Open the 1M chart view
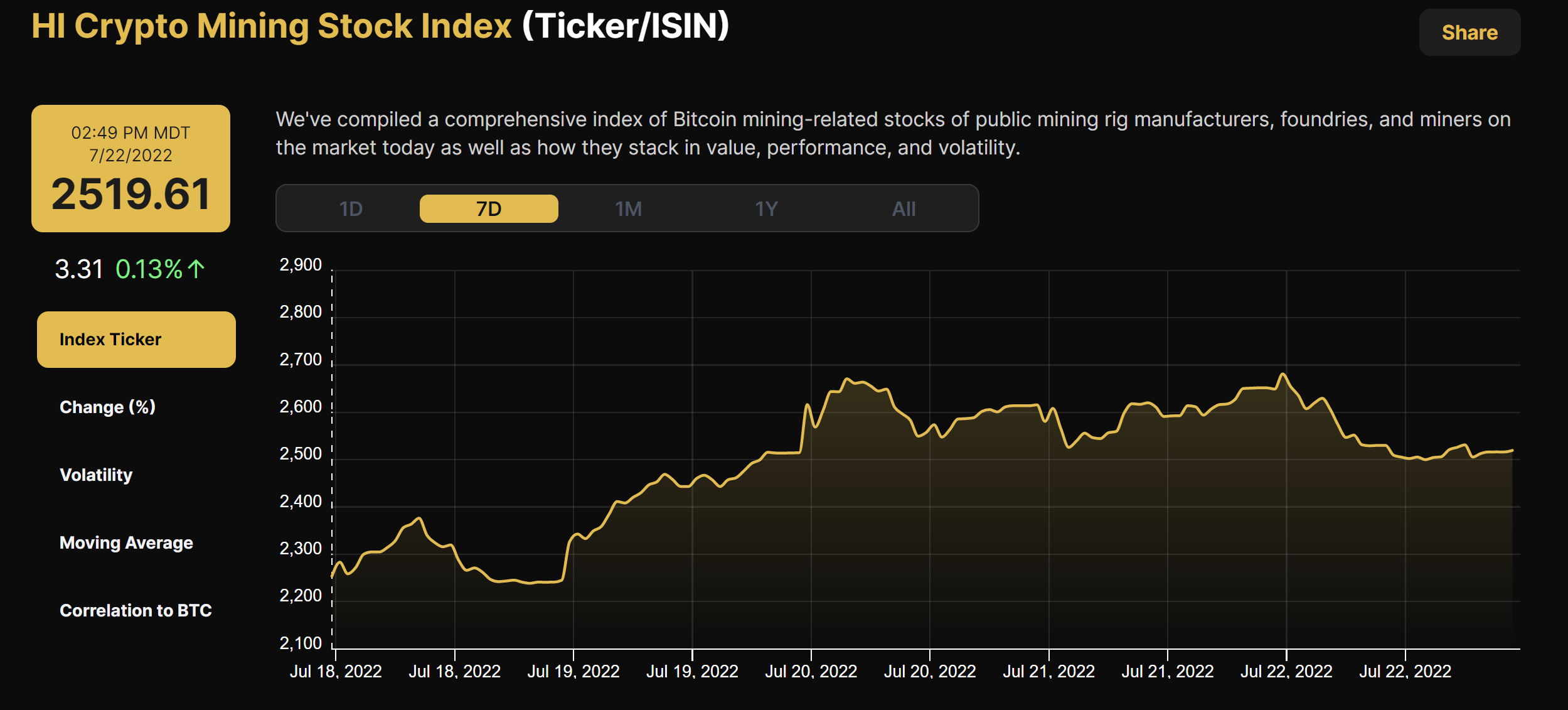 pyautogui.click(x=628, y=208)
